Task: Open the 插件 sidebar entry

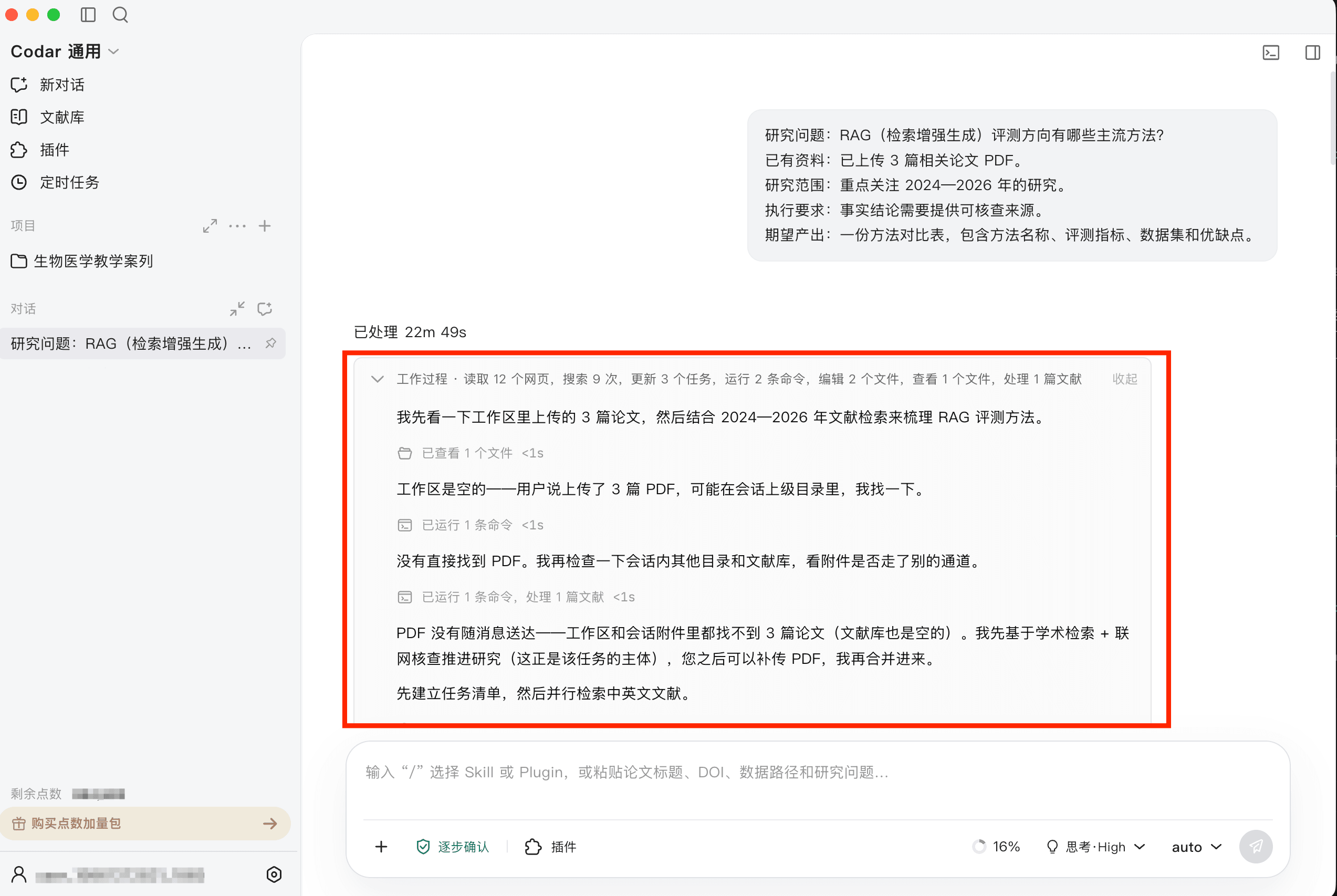Action: point(40,150)
